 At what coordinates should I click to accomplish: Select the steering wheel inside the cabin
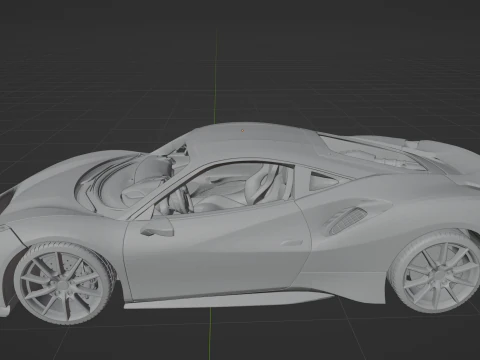point(183,199)
